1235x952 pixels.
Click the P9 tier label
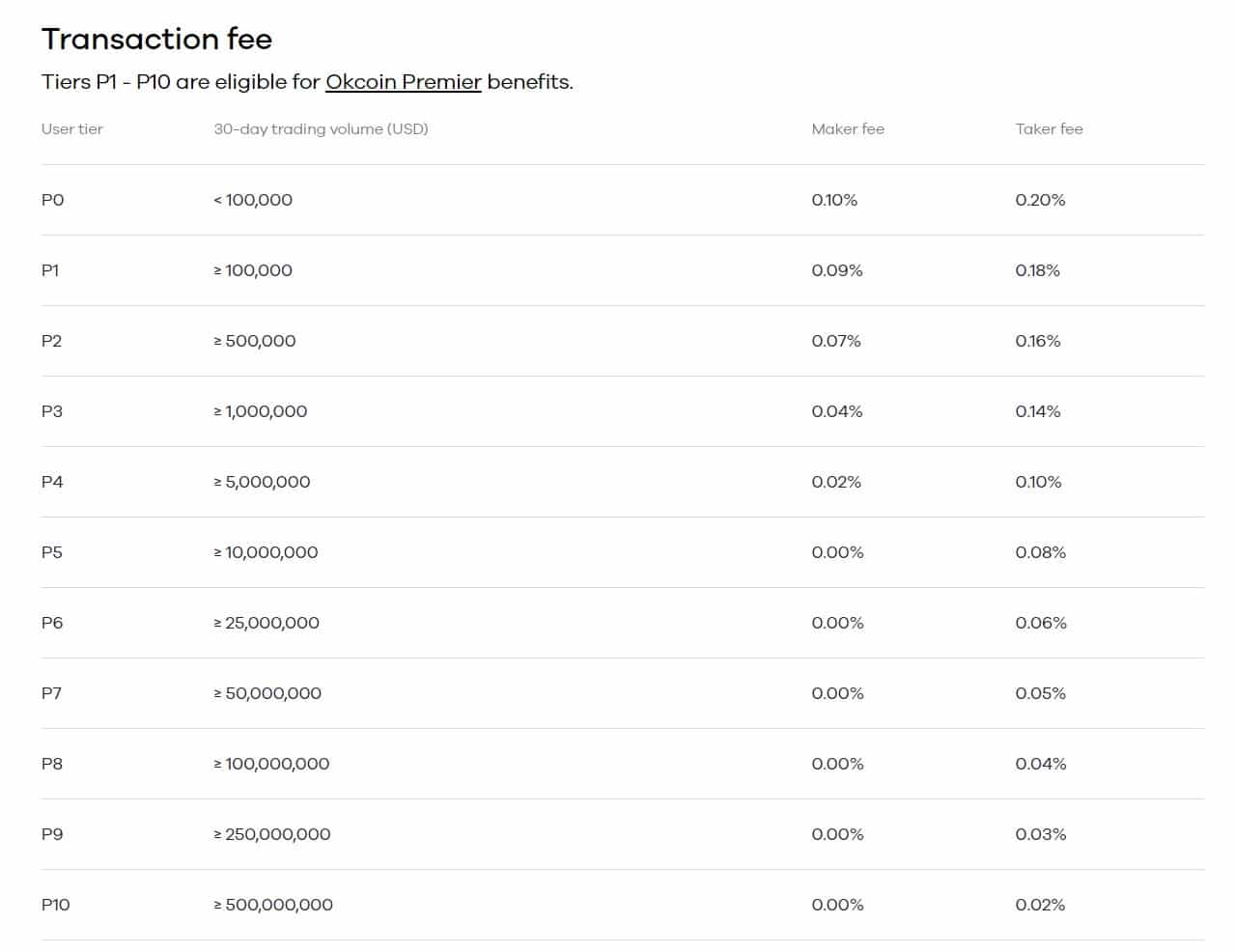click(52, 834)
